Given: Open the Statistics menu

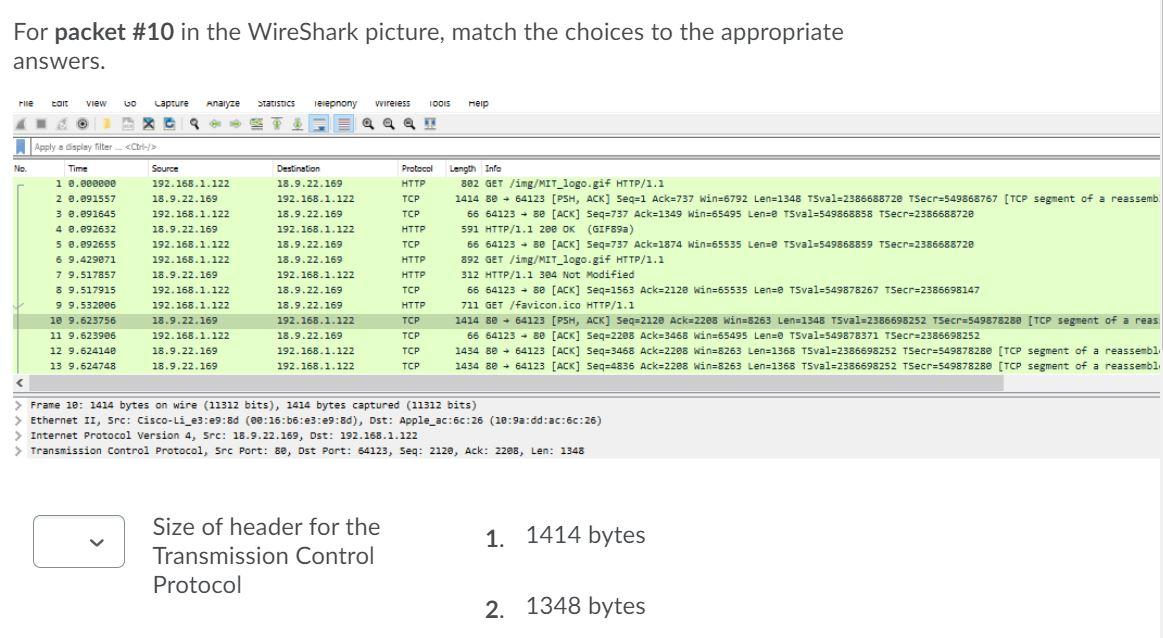Looking at the screenshot, I should click(x=276, y=102).
